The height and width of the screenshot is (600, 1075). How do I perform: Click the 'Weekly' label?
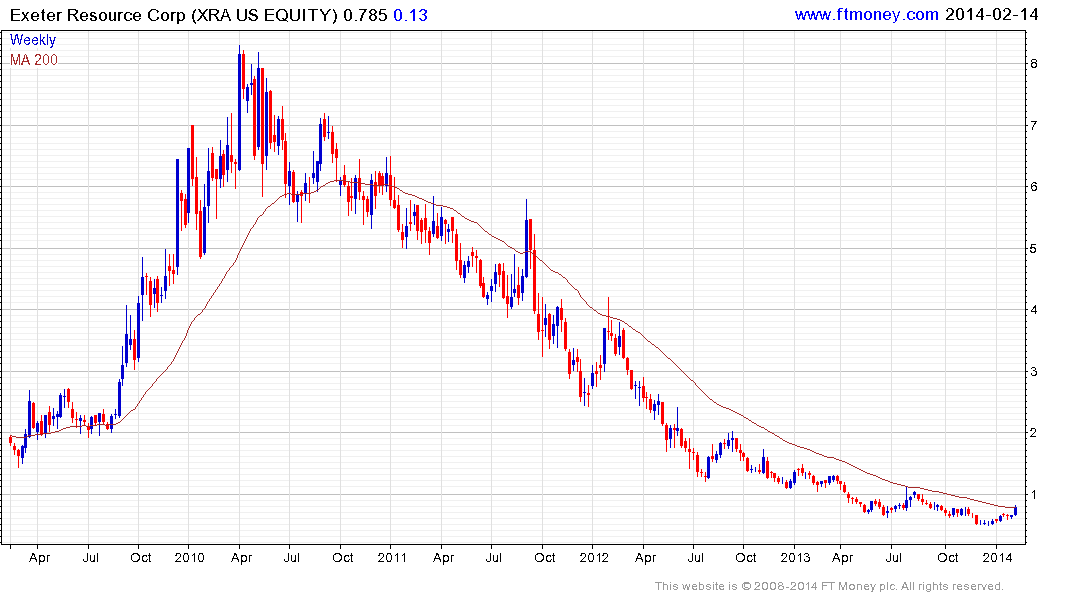point(33,40)
